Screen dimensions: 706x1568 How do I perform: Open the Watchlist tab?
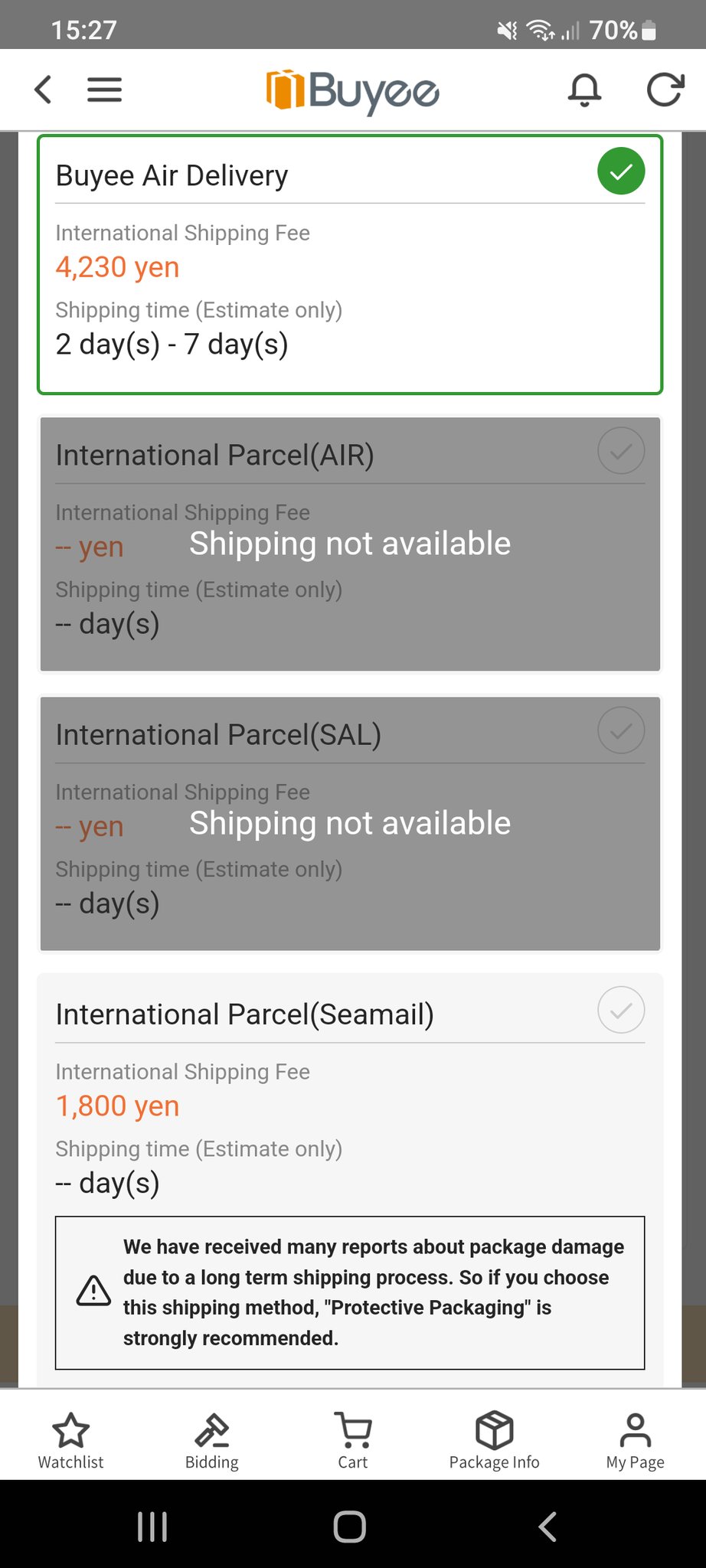click(70, 1440)
